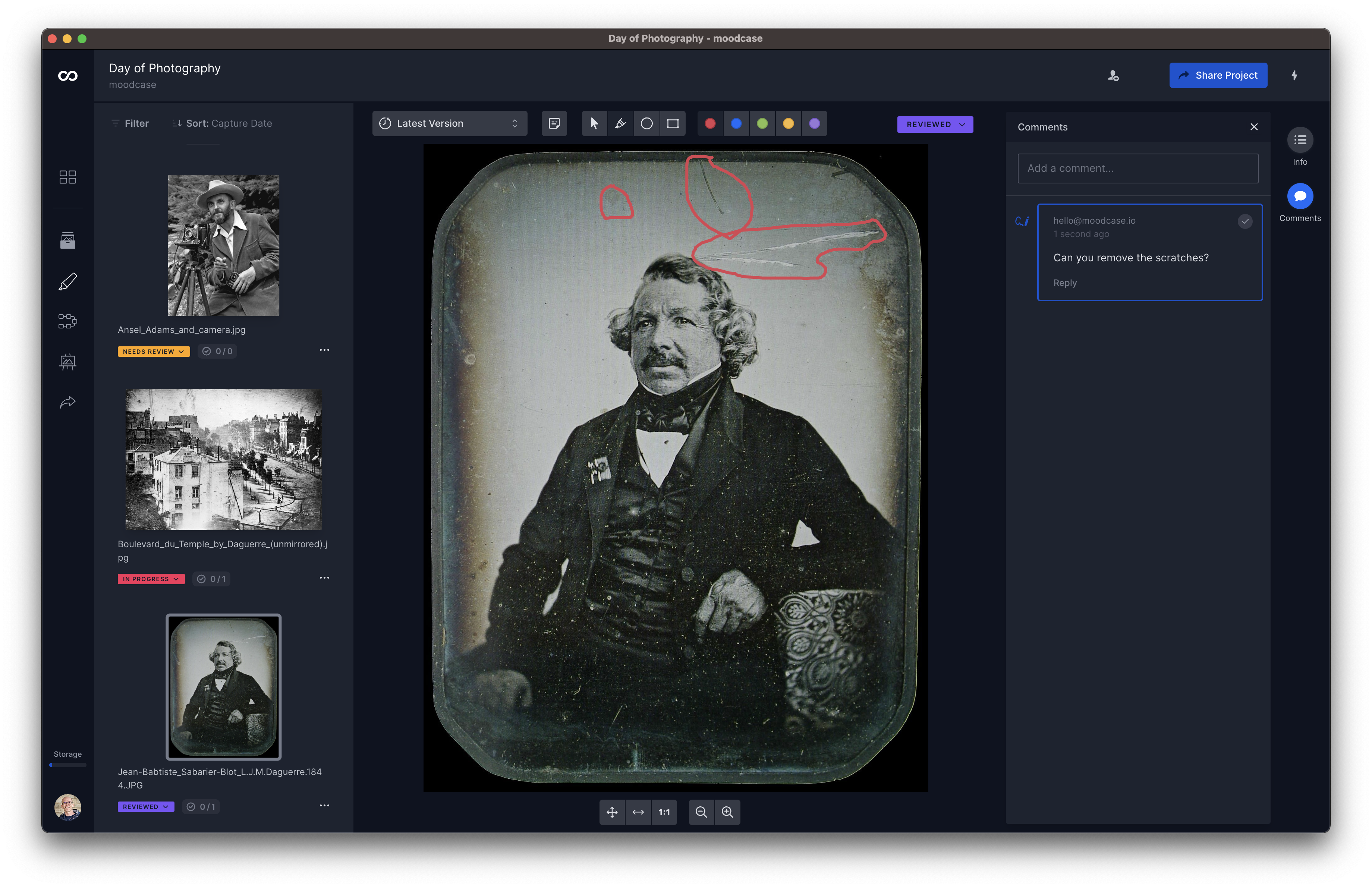
Task: Open the Info panel icon
Action: pos(1300,140)
